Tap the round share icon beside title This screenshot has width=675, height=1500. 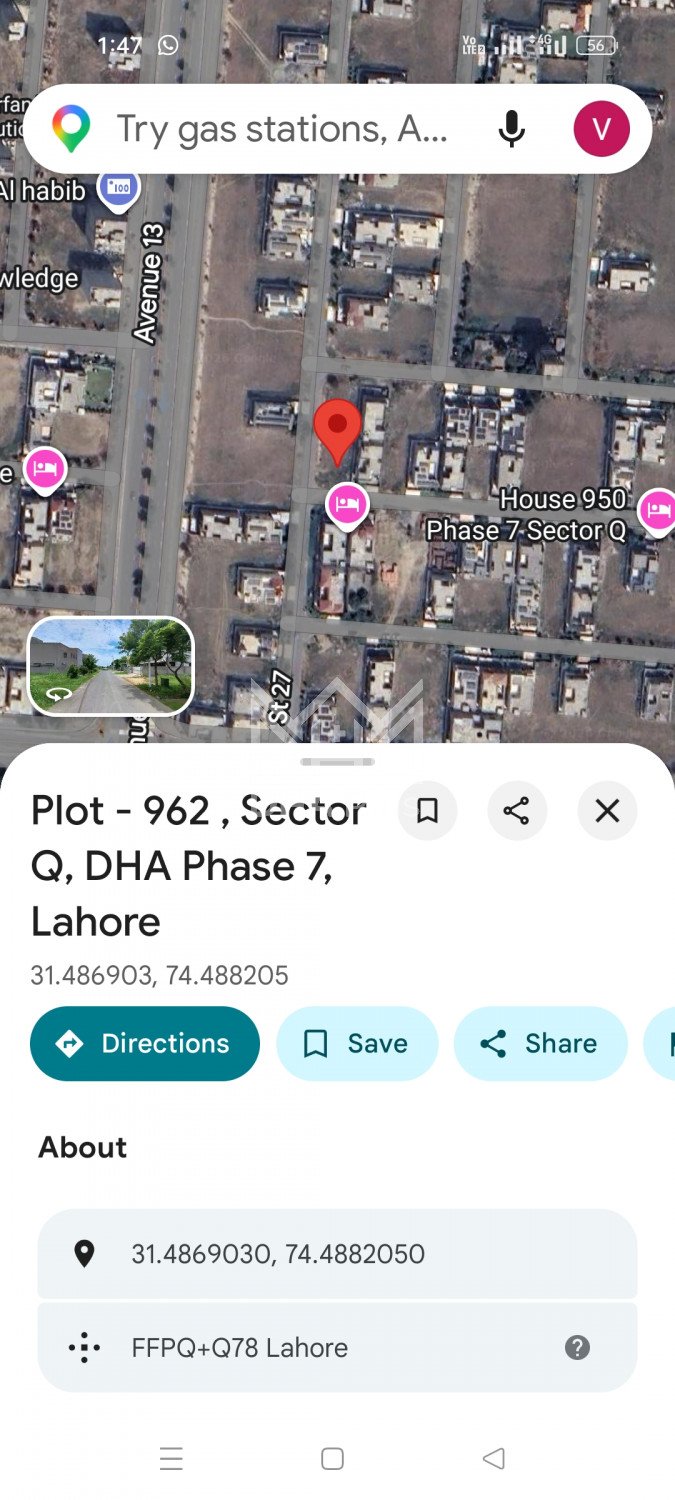pyautogui.click(x=517, y=811)
